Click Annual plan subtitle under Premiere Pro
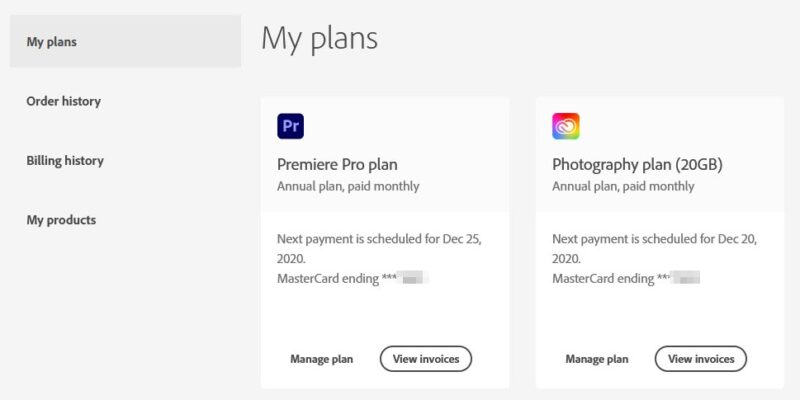800x400 pixels. click(348, 186)
